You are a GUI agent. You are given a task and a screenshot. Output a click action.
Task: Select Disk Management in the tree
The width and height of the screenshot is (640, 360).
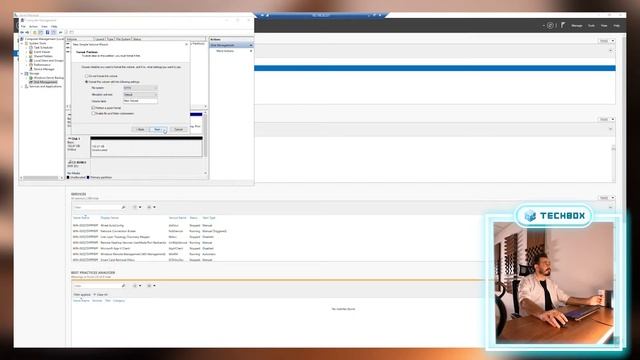(x=45, y=82)
